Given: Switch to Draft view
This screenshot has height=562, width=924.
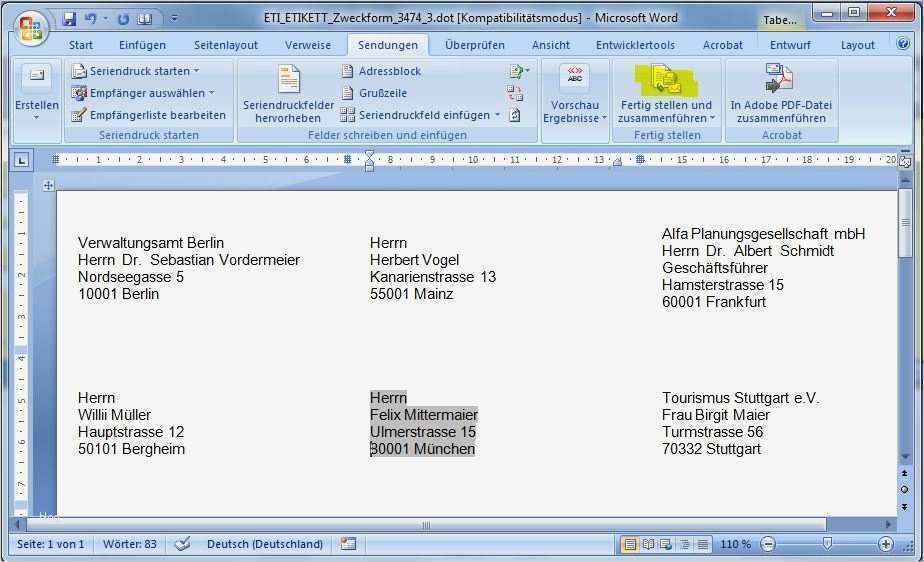Looking at the screenshot, I should [x=702, y=544].
